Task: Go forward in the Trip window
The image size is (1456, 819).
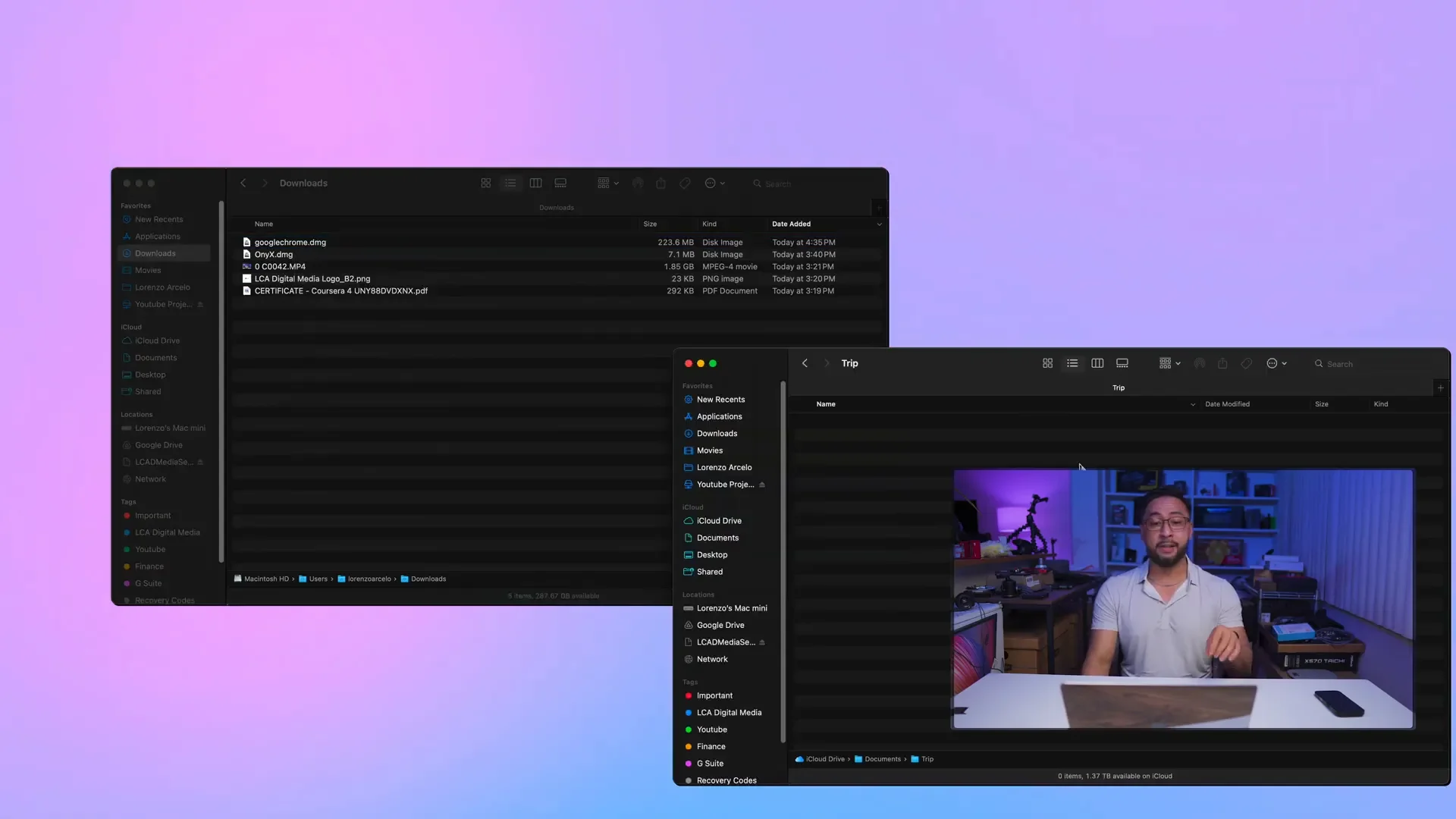Action: coord(827,363)
